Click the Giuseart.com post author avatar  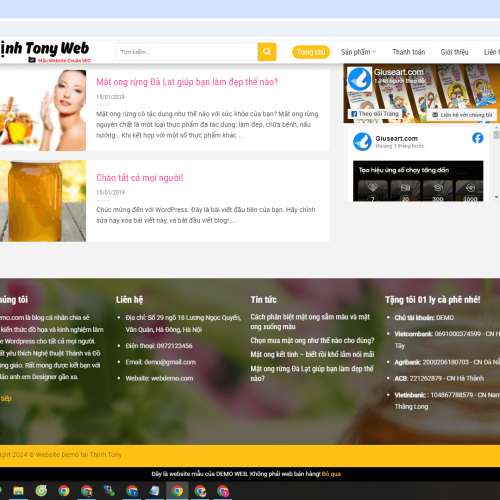(362, 141)
